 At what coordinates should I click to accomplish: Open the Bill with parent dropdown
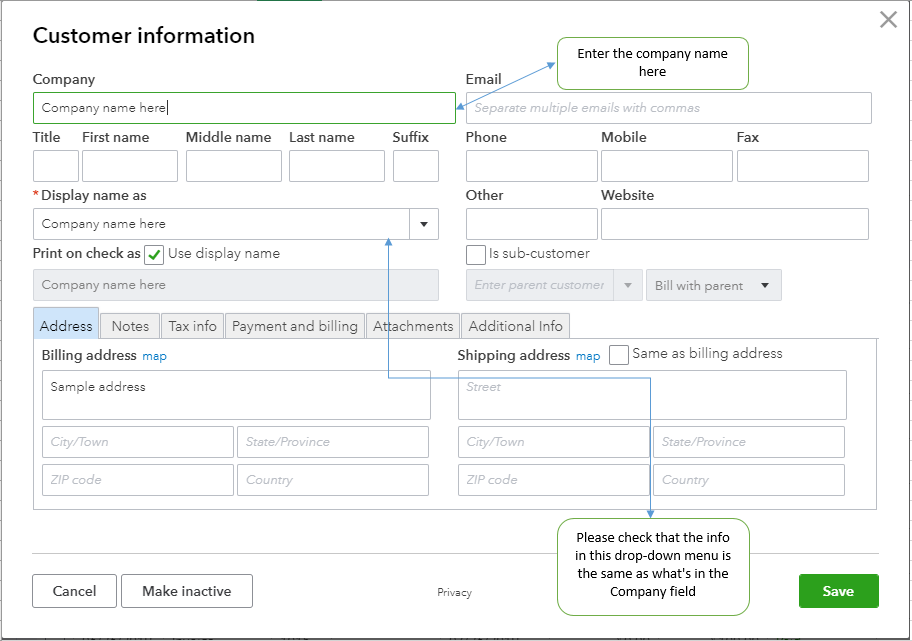pyautogui.click(x=713, y=285)
